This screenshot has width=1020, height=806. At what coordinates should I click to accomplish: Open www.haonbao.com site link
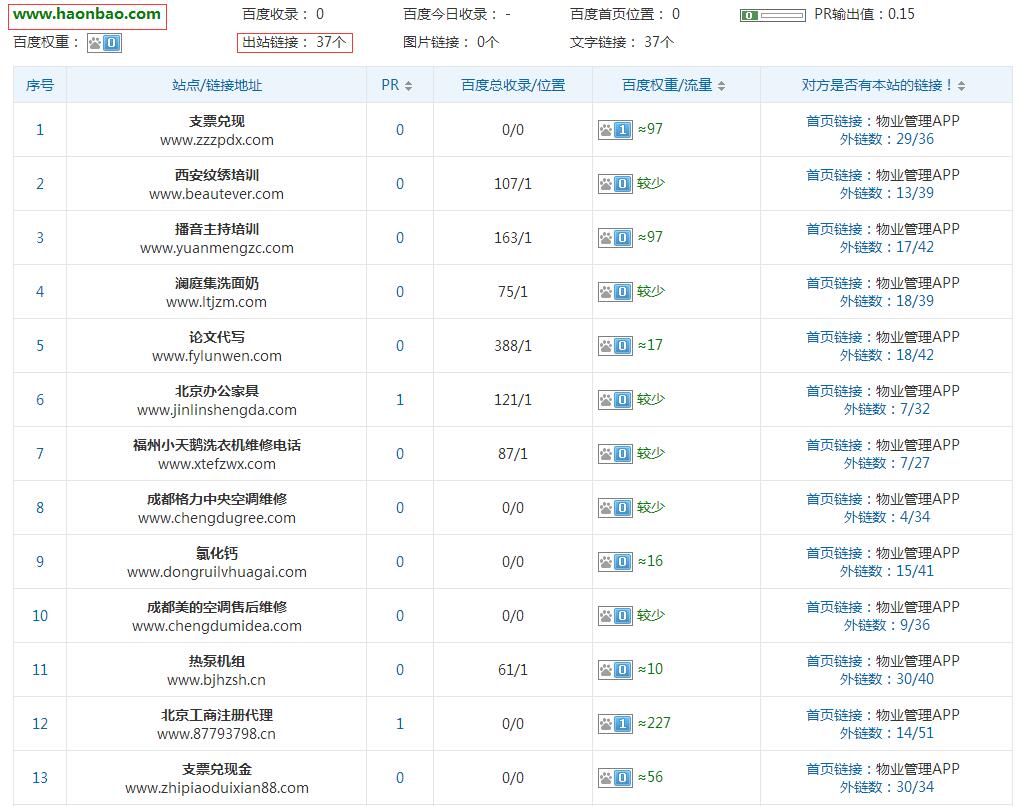[87, 14]
